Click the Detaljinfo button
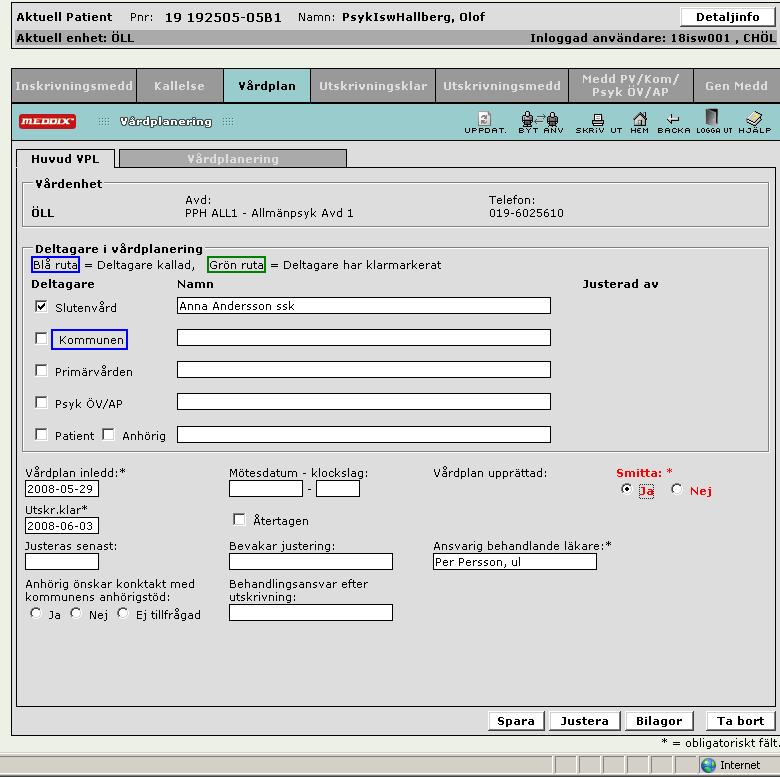 pyautogui.click(x=728, y=17)
